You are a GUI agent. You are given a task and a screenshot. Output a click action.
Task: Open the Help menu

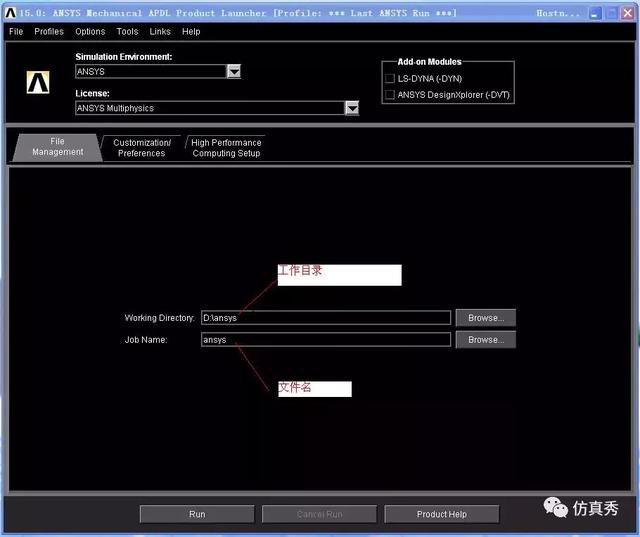click(x=191, y=31)
